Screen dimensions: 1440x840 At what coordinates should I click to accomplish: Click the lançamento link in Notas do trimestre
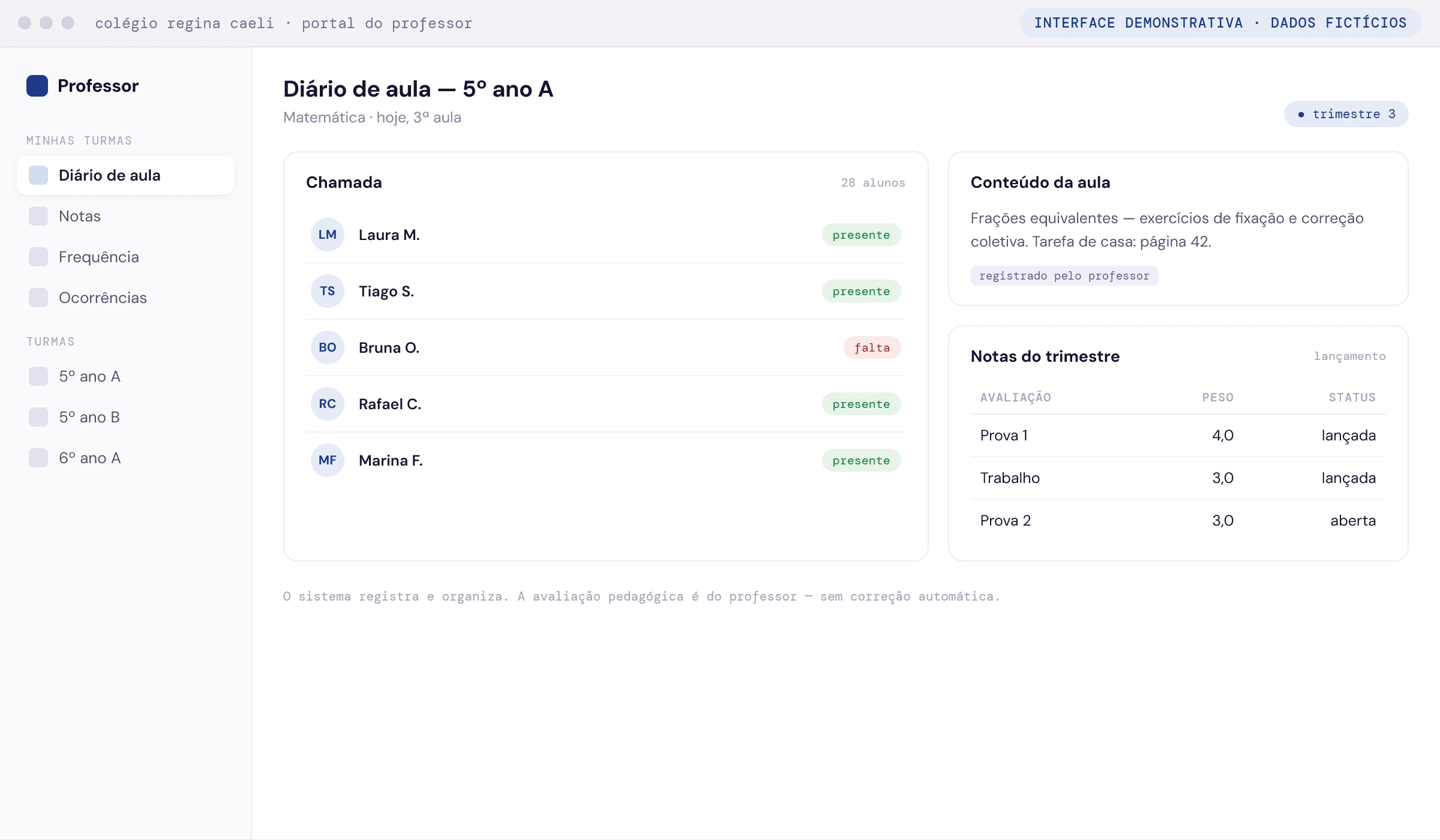pos(1350,356)
